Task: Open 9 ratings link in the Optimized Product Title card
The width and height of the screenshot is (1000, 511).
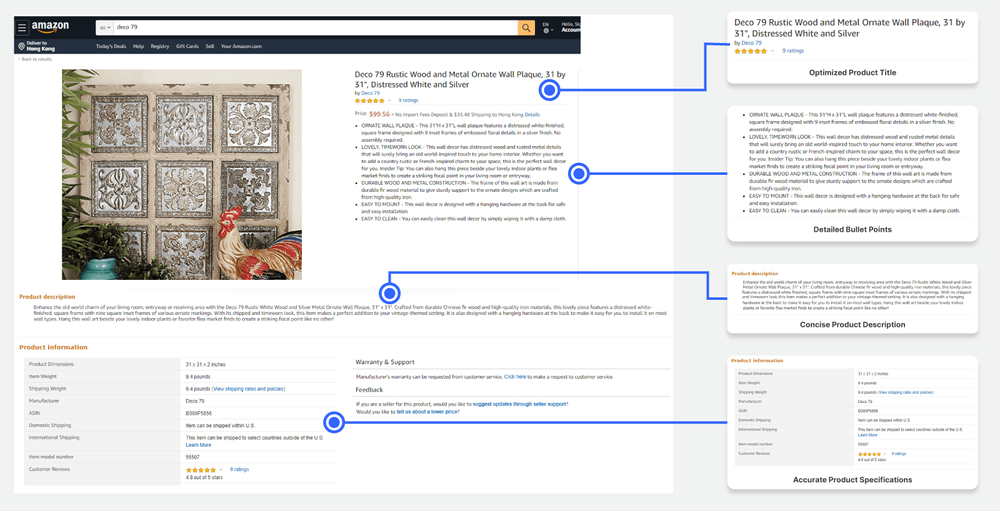Action: point(793,51)
